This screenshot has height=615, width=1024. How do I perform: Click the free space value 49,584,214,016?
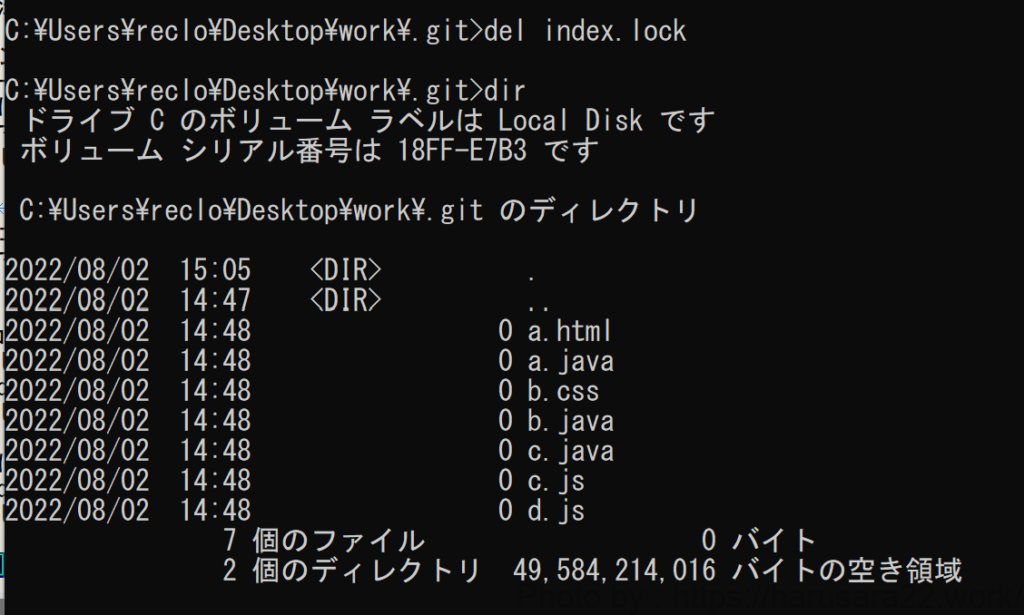pyautogui.click(x=614, y=571)
